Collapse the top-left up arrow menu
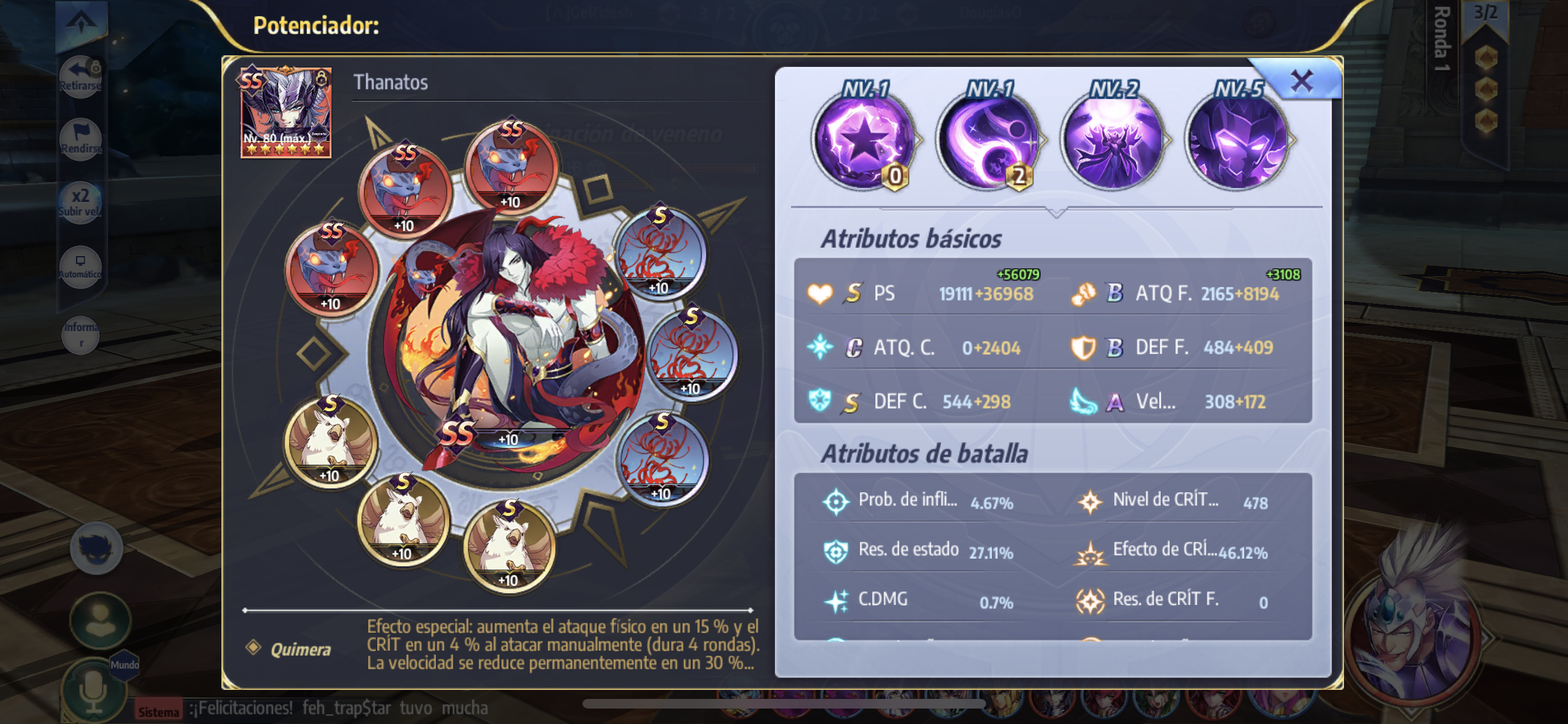The image size is (1568, 724). (81, 24)
